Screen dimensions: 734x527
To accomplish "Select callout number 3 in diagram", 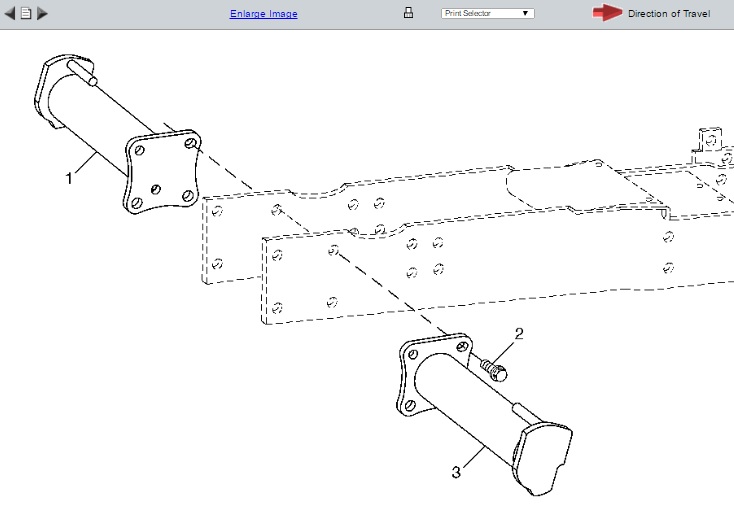I will (x=456, y=470).
